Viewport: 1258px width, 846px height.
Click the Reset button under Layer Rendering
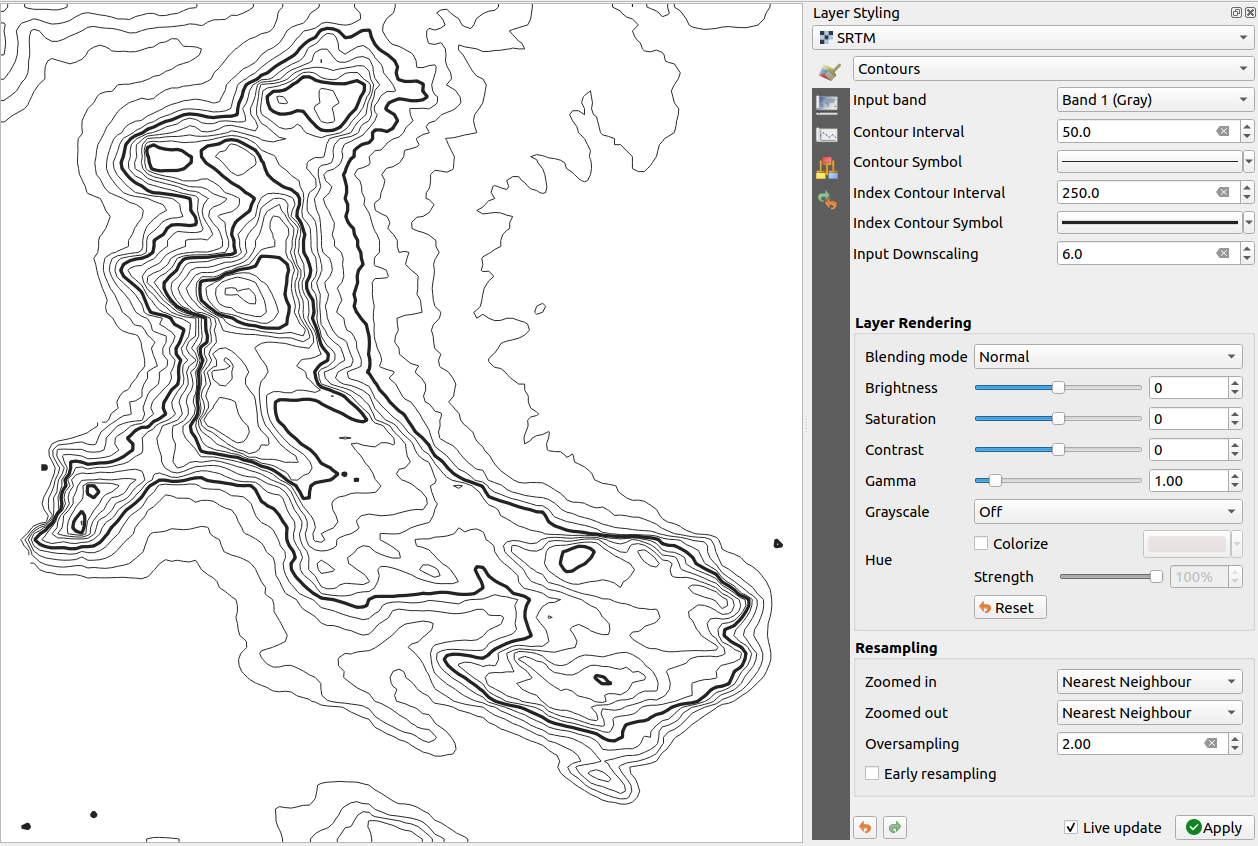click(1009, 607)
